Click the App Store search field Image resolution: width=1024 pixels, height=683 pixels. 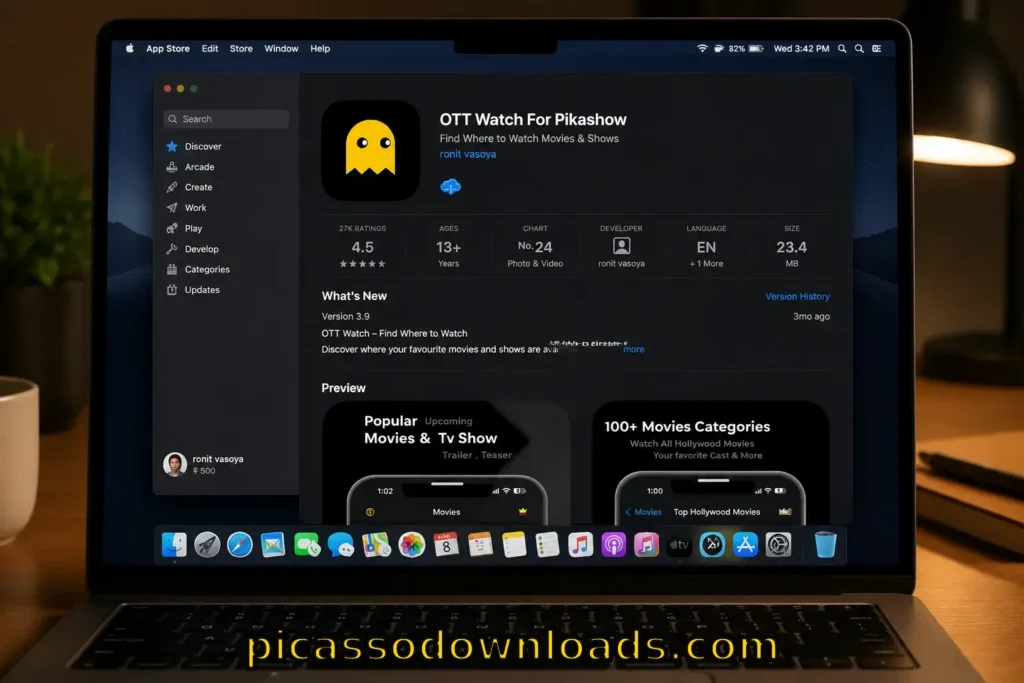click(x=226, y=119)
